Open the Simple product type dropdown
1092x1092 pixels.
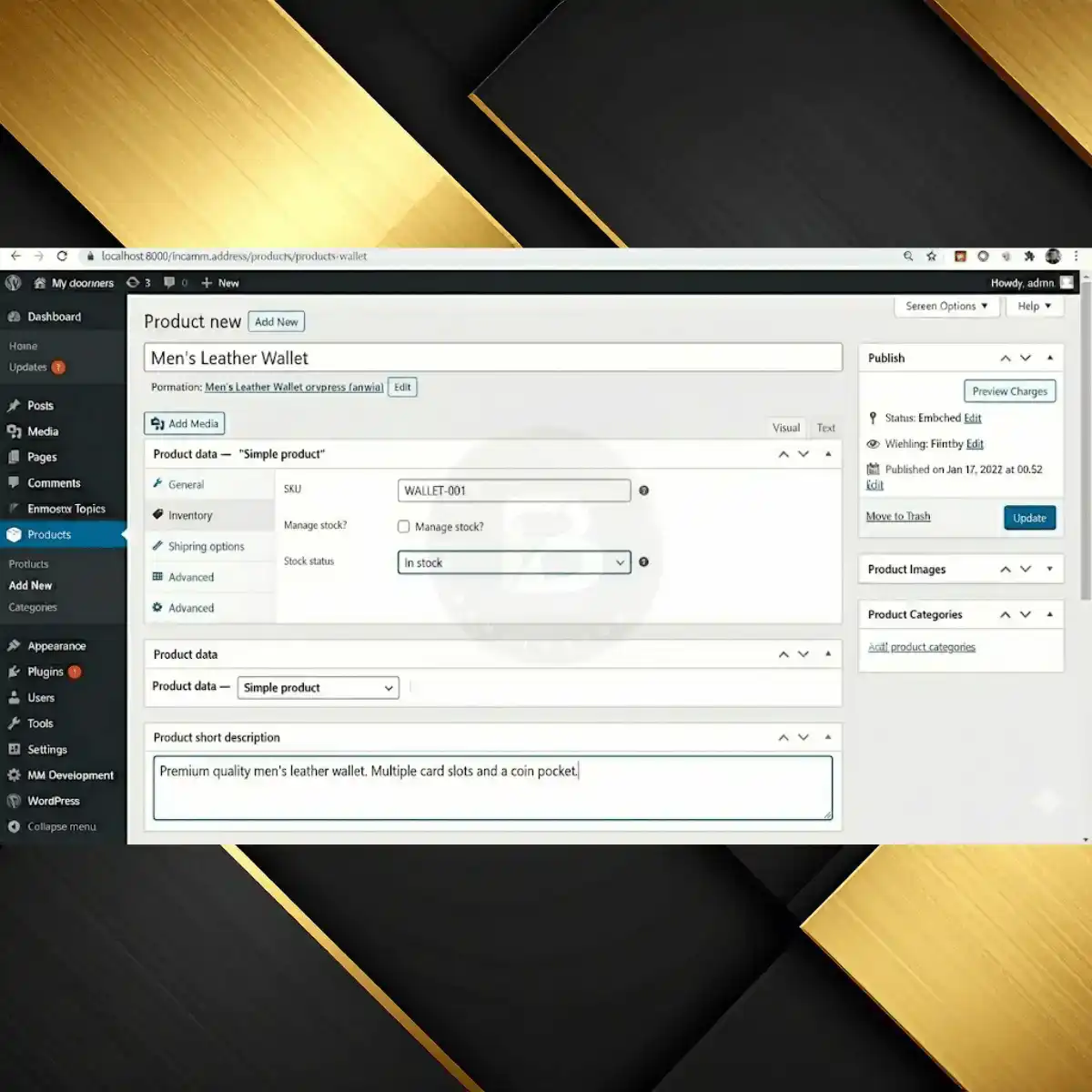click(317, 687)
